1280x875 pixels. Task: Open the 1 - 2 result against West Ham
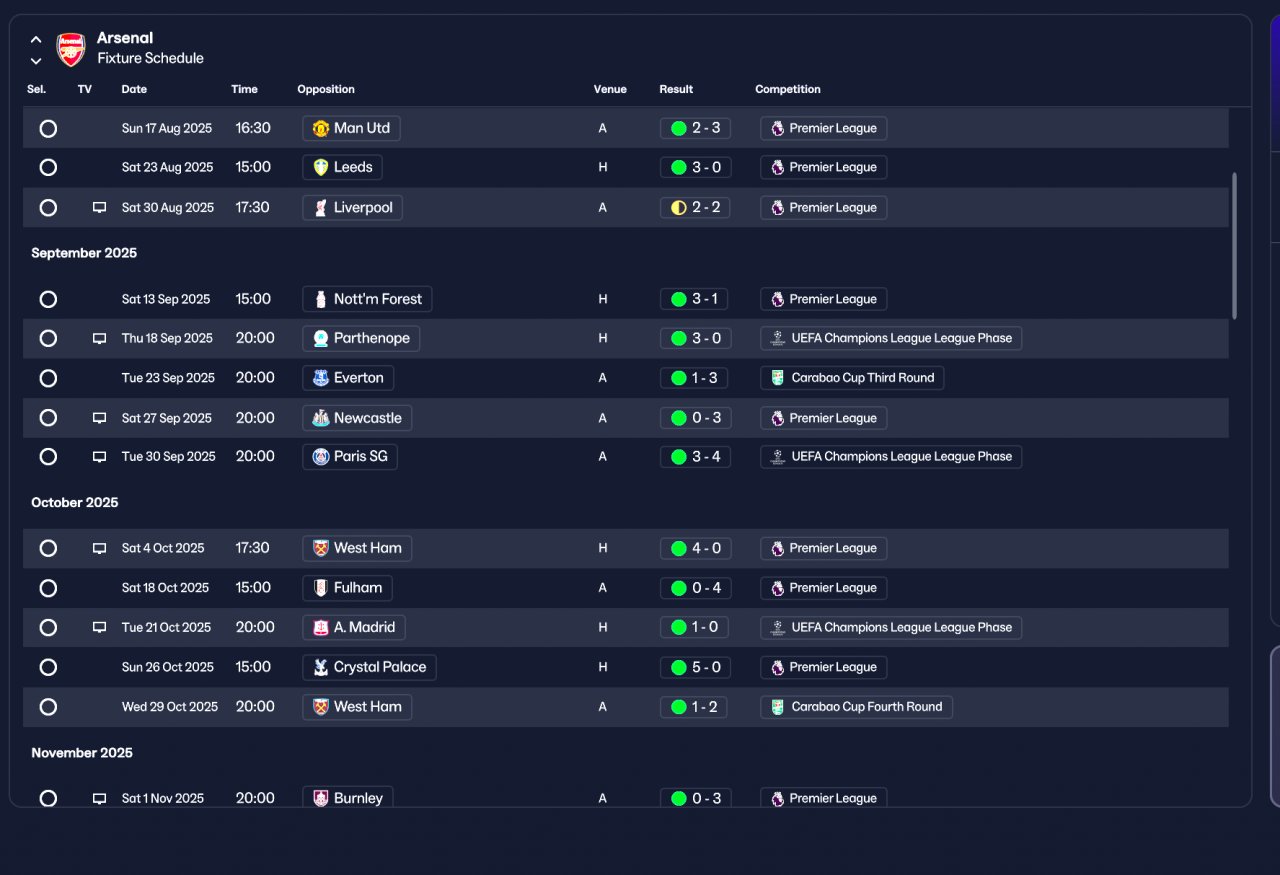[x=693, y=706]
